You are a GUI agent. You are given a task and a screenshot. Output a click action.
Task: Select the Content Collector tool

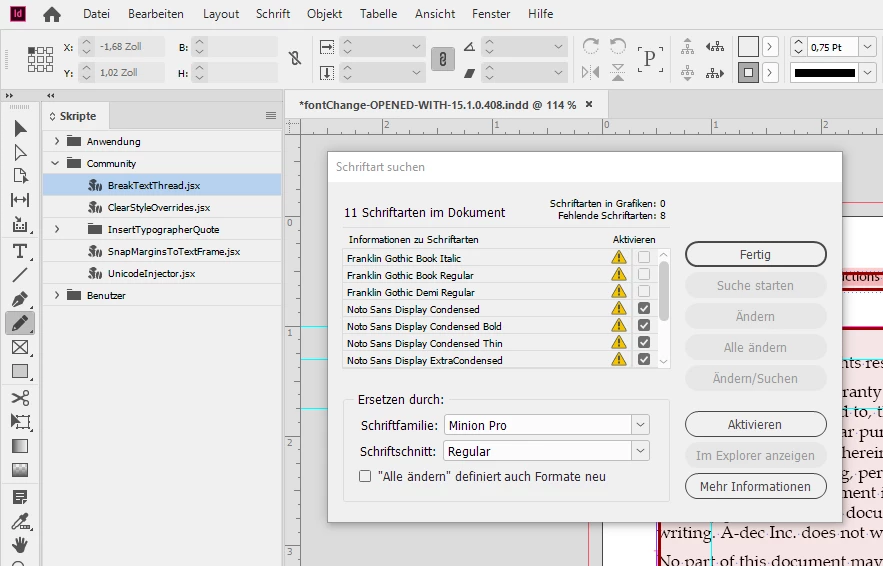coord(20,224)
